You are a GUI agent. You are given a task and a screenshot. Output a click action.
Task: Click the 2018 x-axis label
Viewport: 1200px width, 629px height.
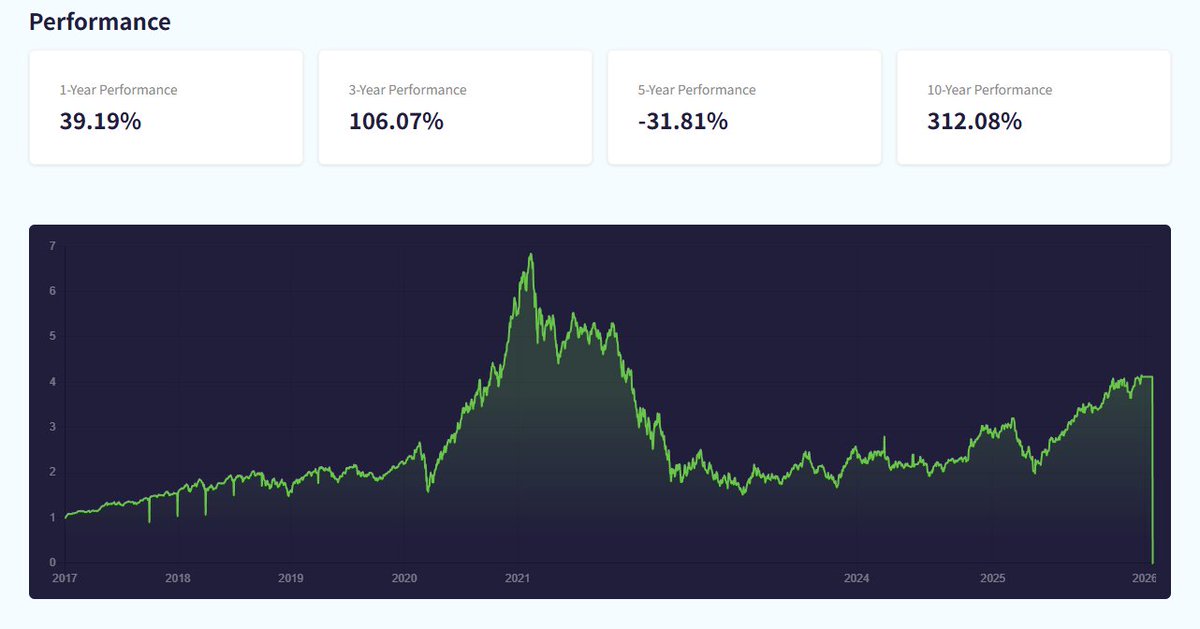178,578
